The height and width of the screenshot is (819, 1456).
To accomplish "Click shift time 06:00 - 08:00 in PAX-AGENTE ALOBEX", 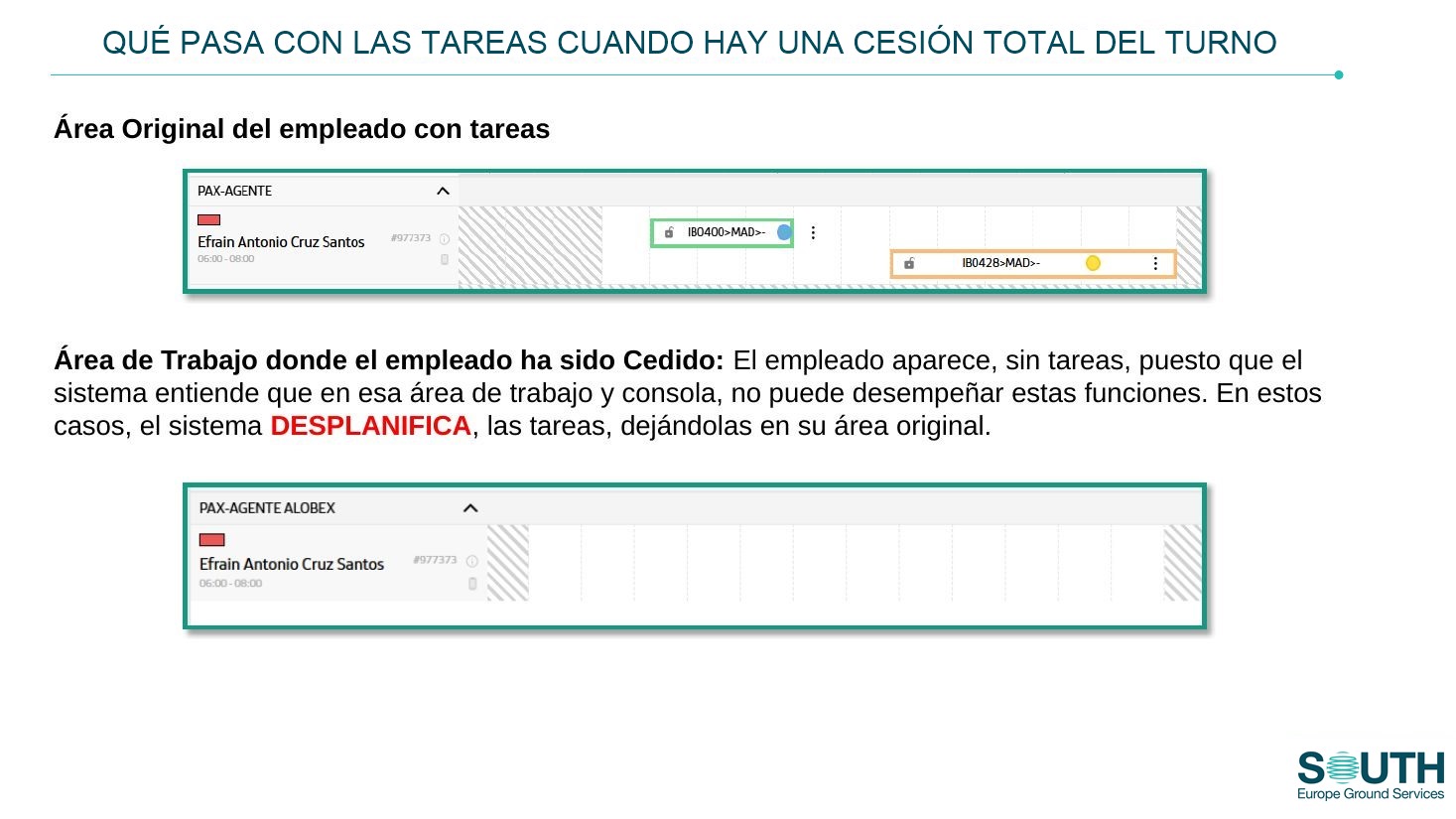I will point(231,584).
